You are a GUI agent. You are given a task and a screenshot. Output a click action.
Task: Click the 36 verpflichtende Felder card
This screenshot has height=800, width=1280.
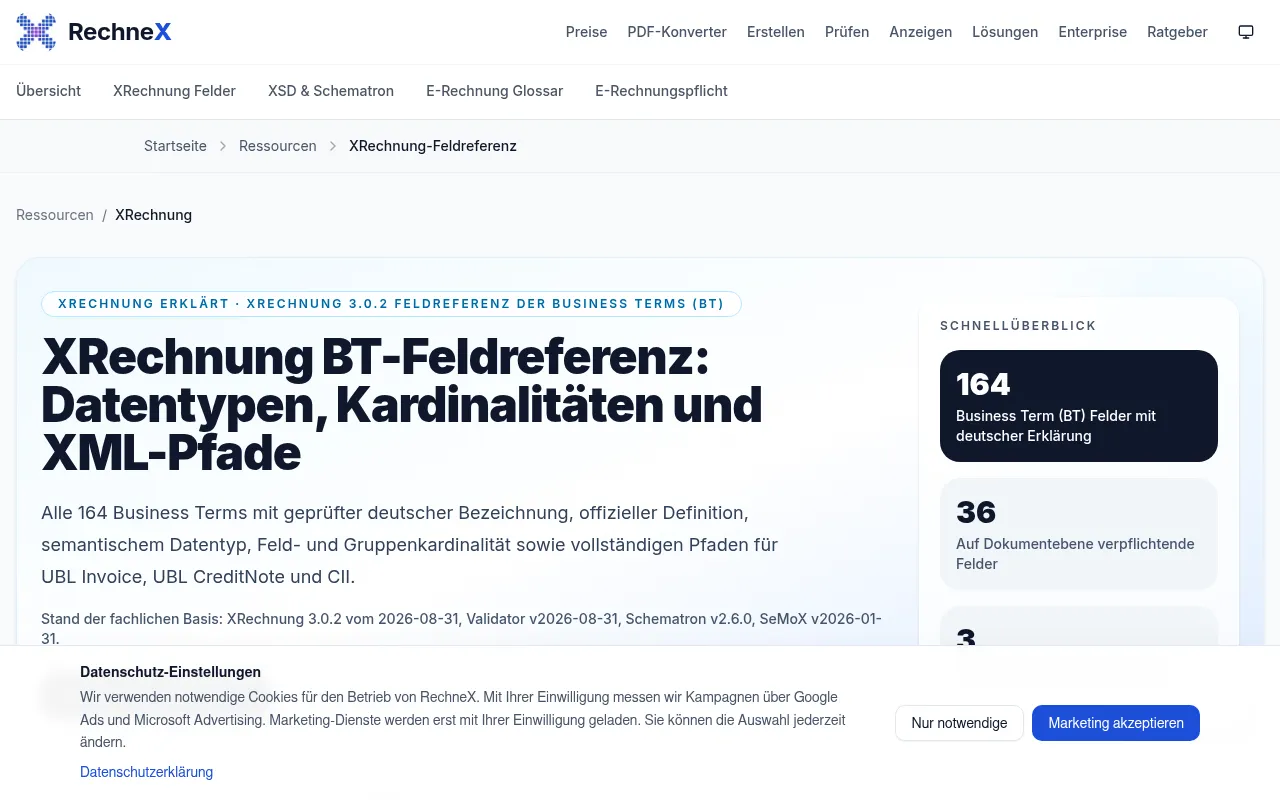(1079, 534)
